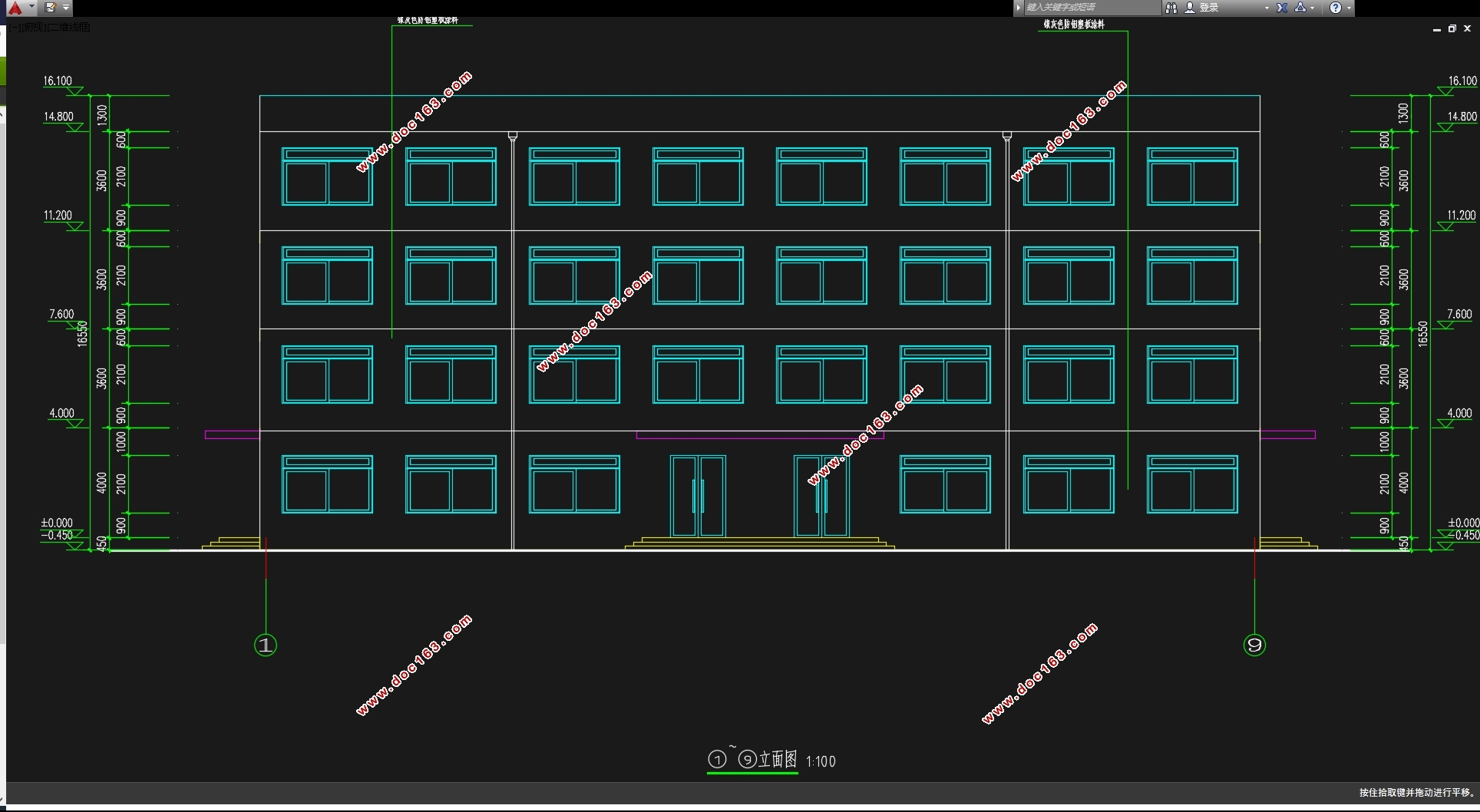Open Autodesk Exchange Apps icon
Image resolution: width=1480 pixels, height=812 pixels.
pyautogui.click(x=1282, y=8)
